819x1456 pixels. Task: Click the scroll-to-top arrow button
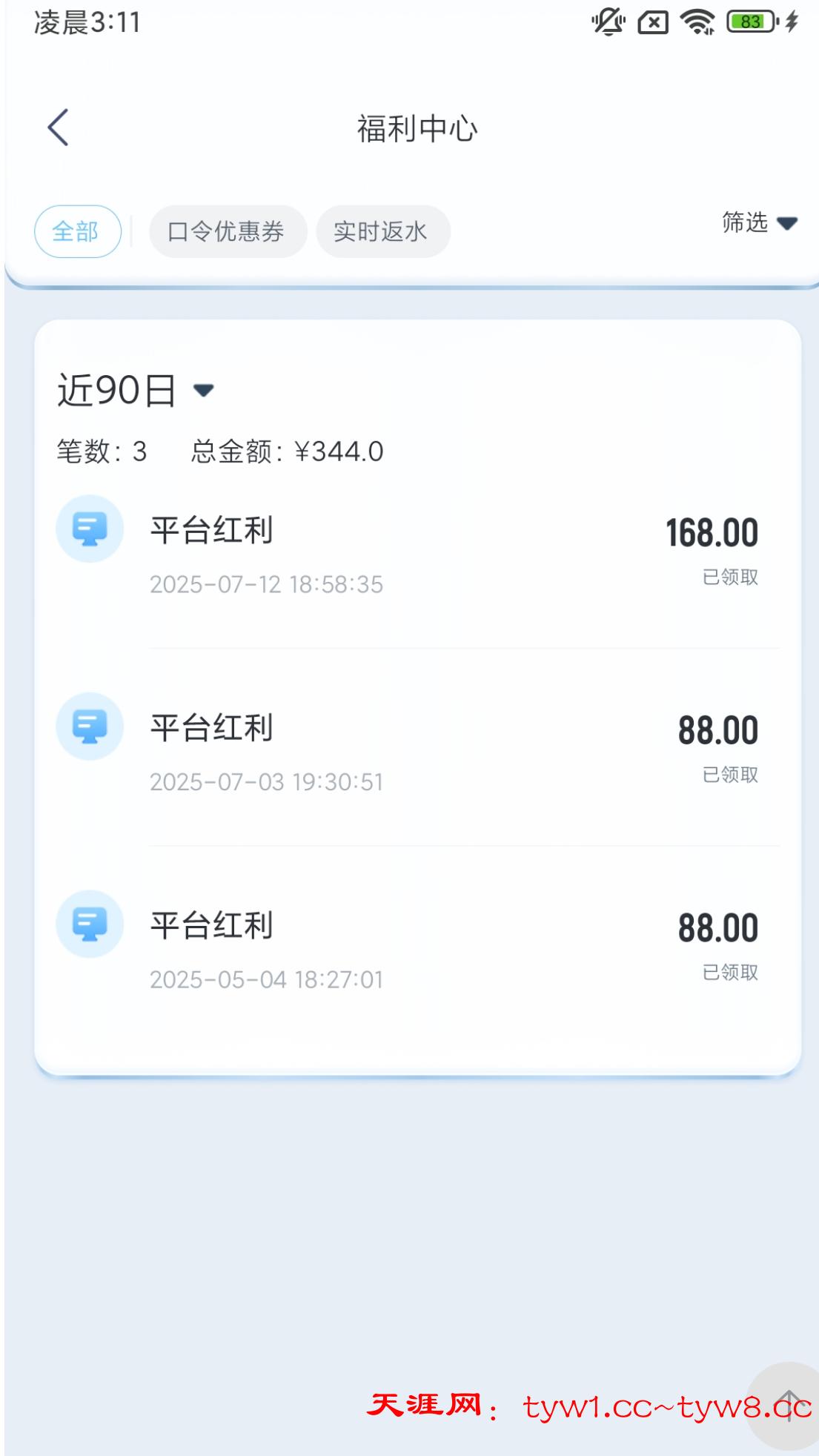(x=788, y=1405)
